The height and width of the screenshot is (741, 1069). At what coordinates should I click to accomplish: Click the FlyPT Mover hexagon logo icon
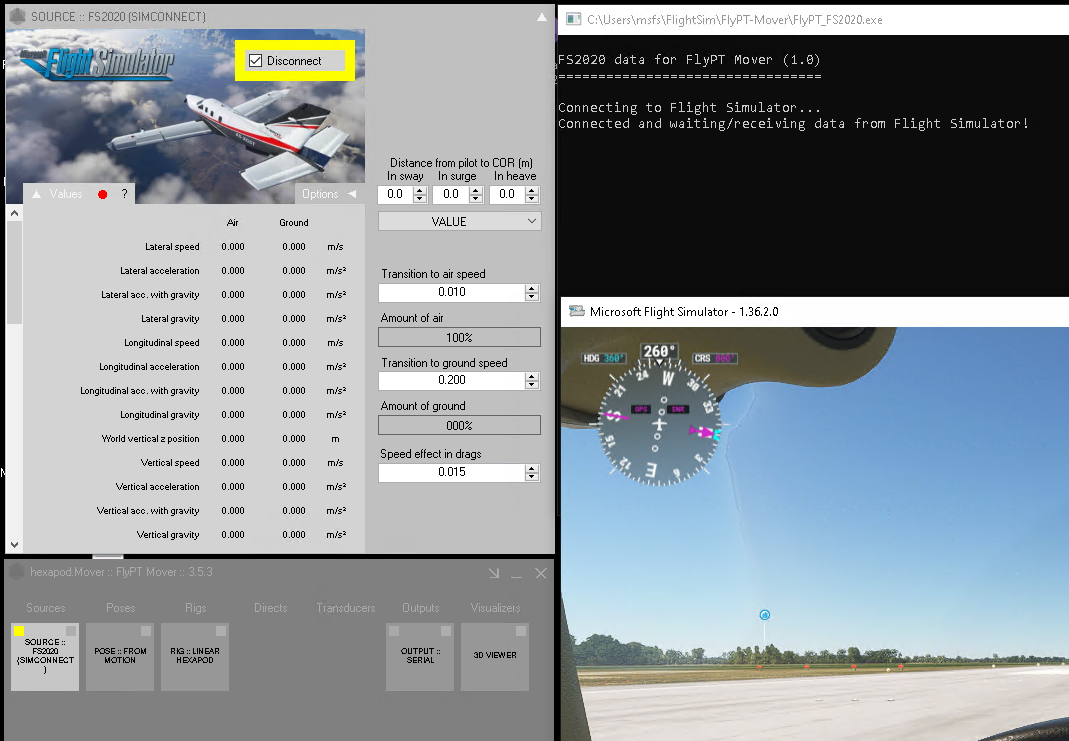tap(16, 573)
